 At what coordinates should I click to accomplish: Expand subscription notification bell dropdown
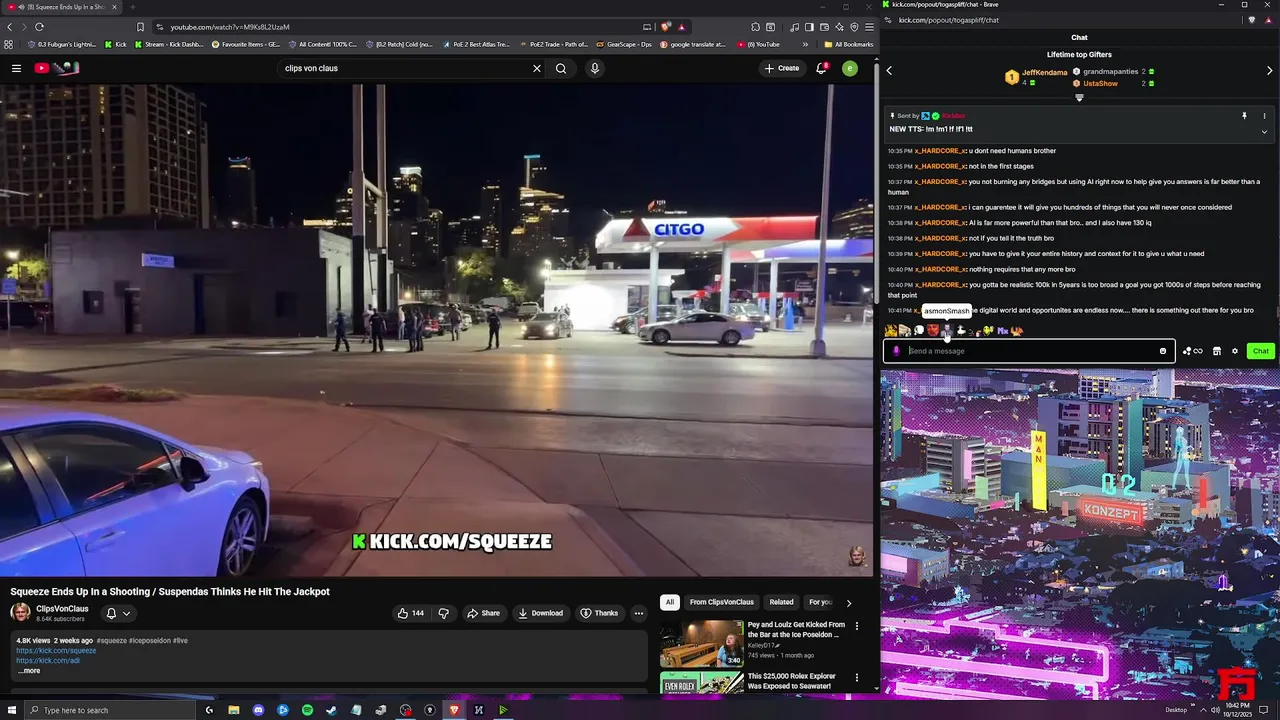(126, 613)
